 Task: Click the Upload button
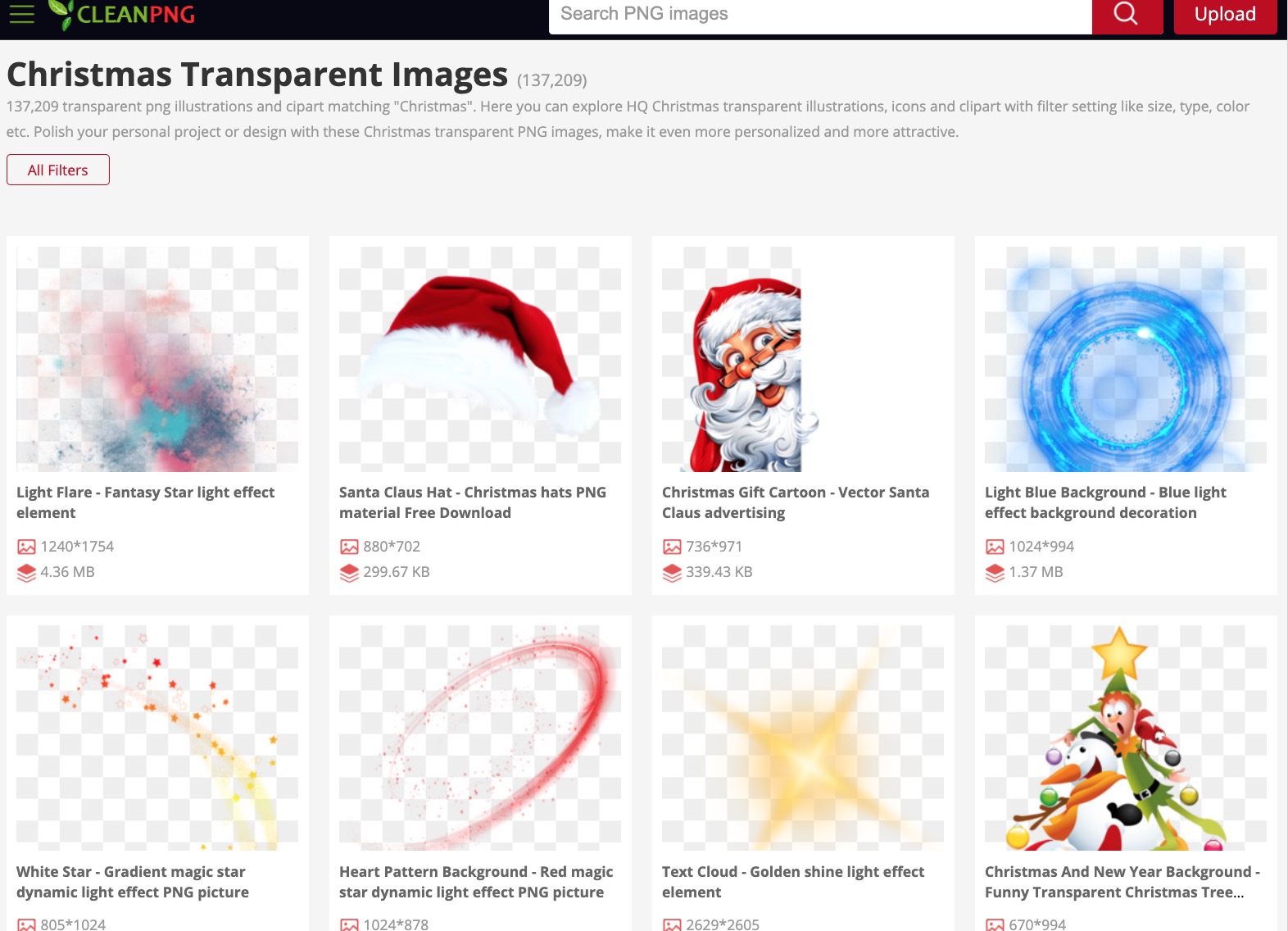[1225, 14]
